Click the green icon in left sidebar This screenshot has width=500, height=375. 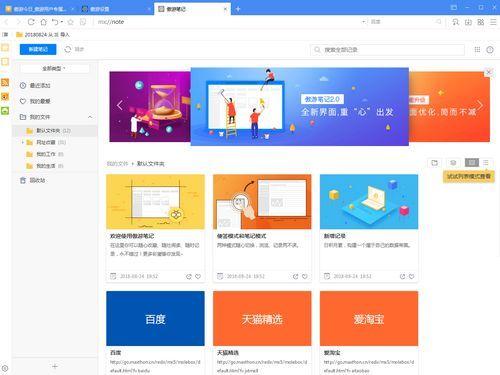click(x=5, y=111)
